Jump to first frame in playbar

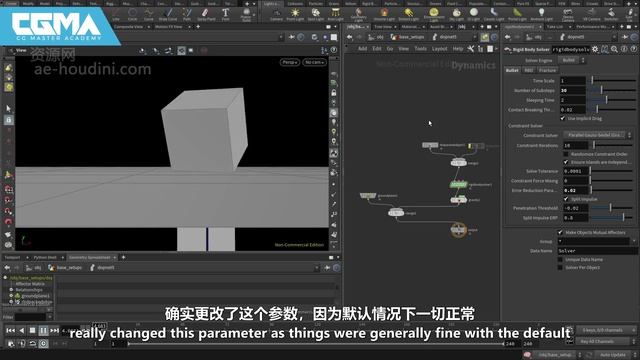click(11, 330)
